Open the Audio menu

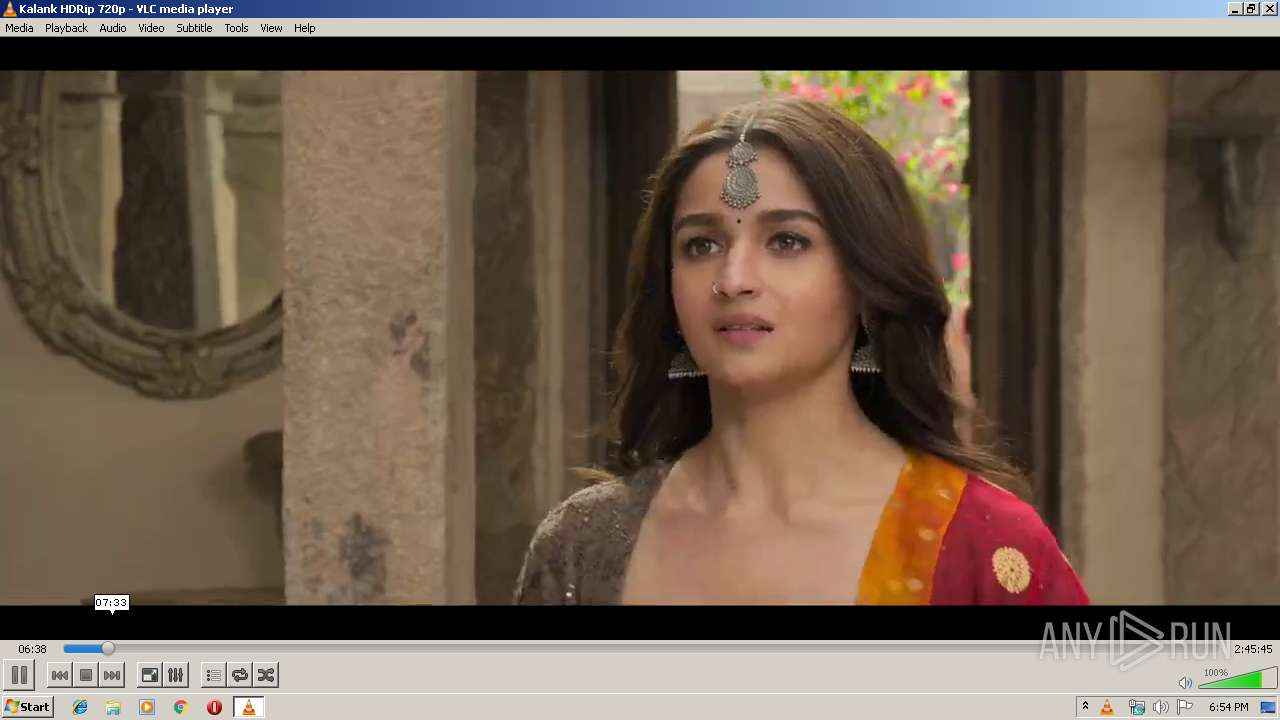[x=113, y=28]
